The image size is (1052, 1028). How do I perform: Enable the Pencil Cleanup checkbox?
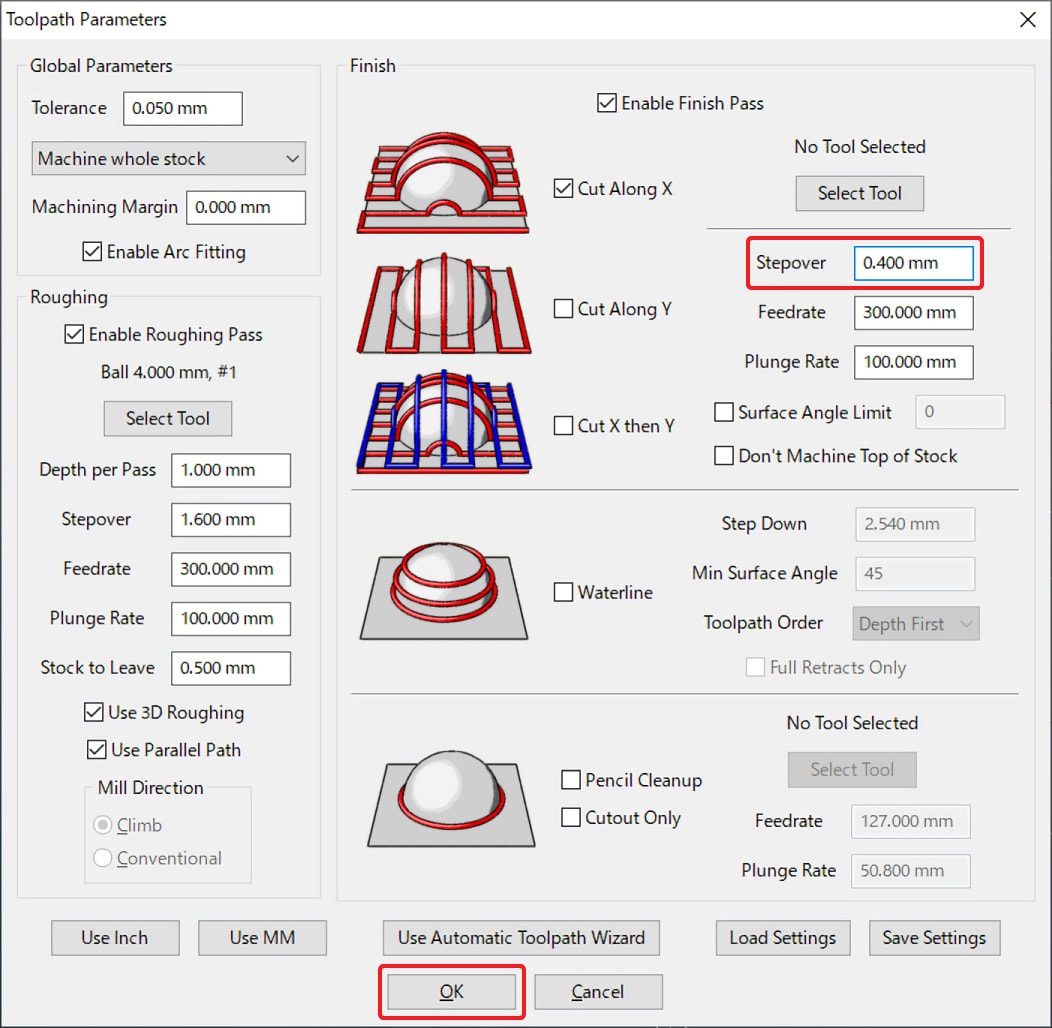[x=571, y=780]
